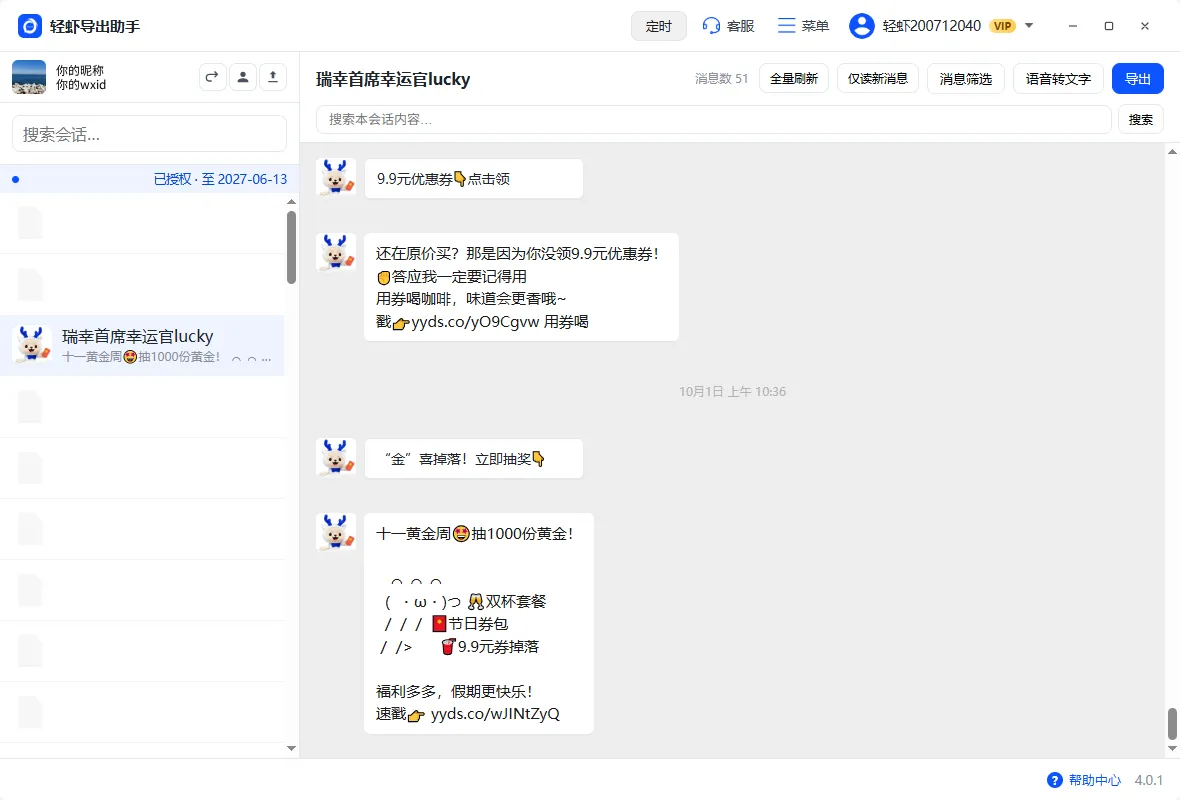Click the chat panel scrollbar thumb
The width and height of the screenshot is (1180, 800).
(1172, 723)
